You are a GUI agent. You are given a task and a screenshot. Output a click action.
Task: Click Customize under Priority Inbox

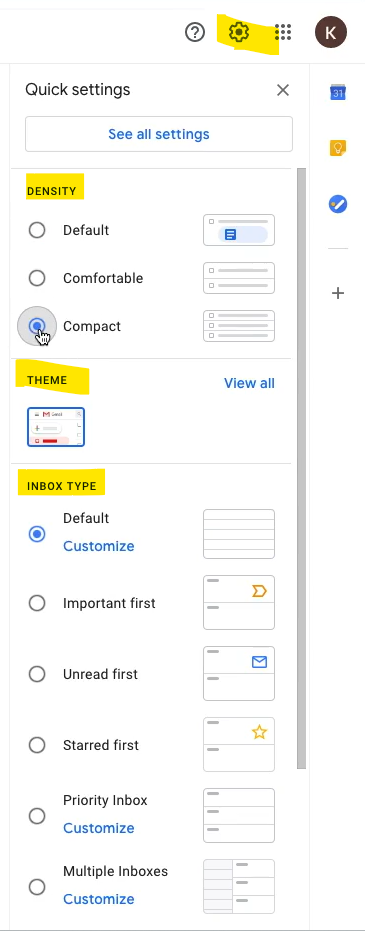[x=99, y=828]
